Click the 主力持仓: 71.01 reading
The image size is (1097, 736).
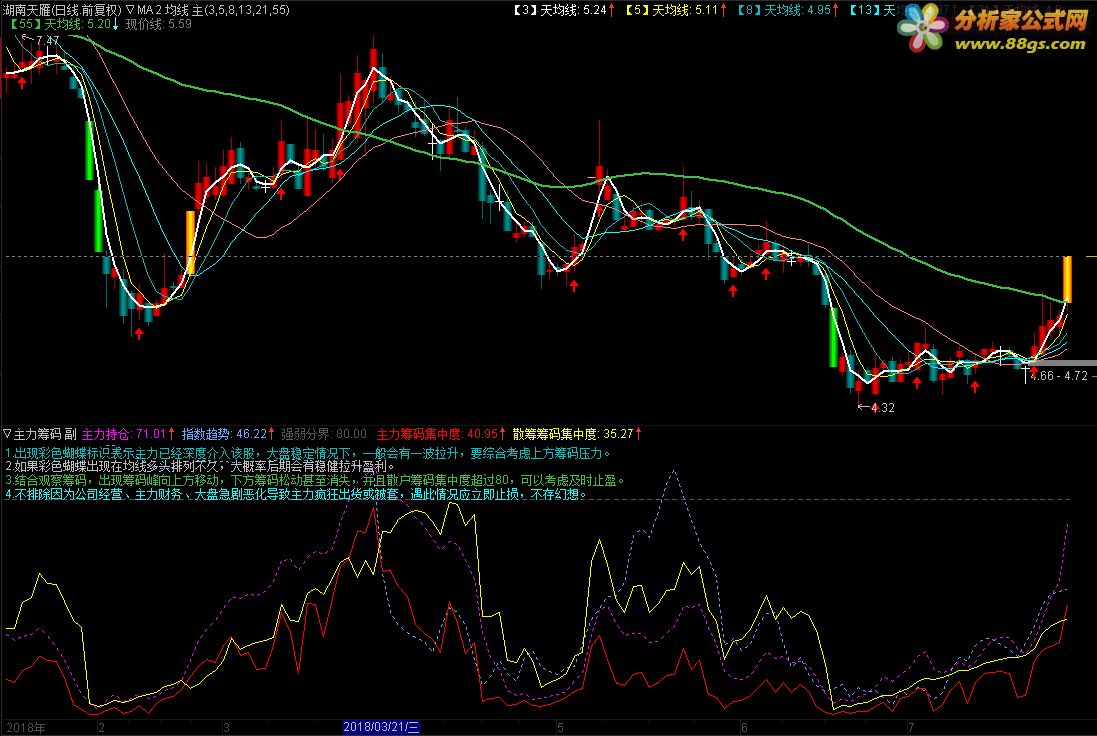[124, 434]
